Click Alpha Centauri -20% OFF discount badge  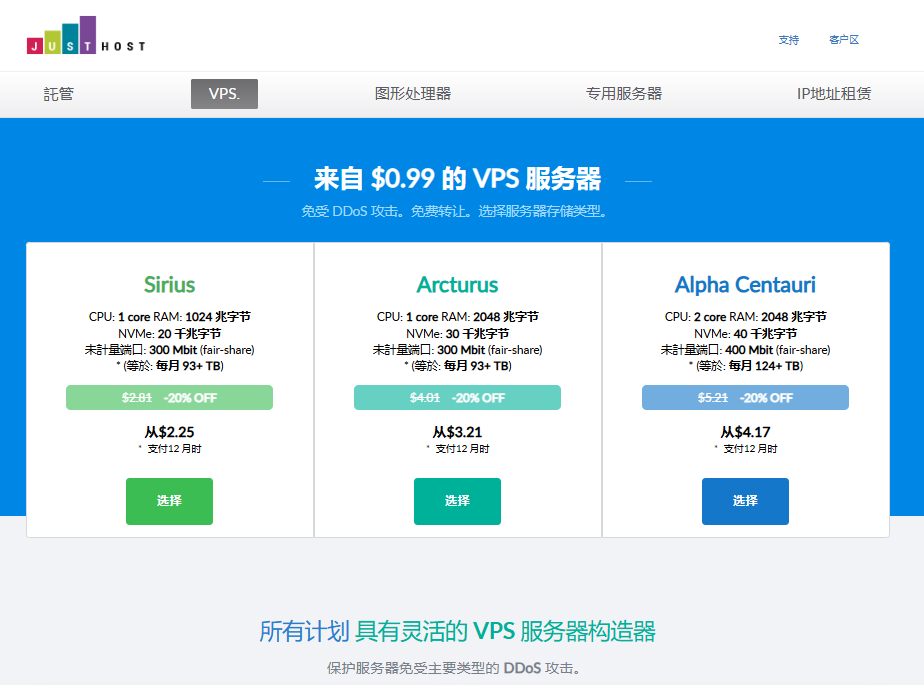(x=745, y=397)
